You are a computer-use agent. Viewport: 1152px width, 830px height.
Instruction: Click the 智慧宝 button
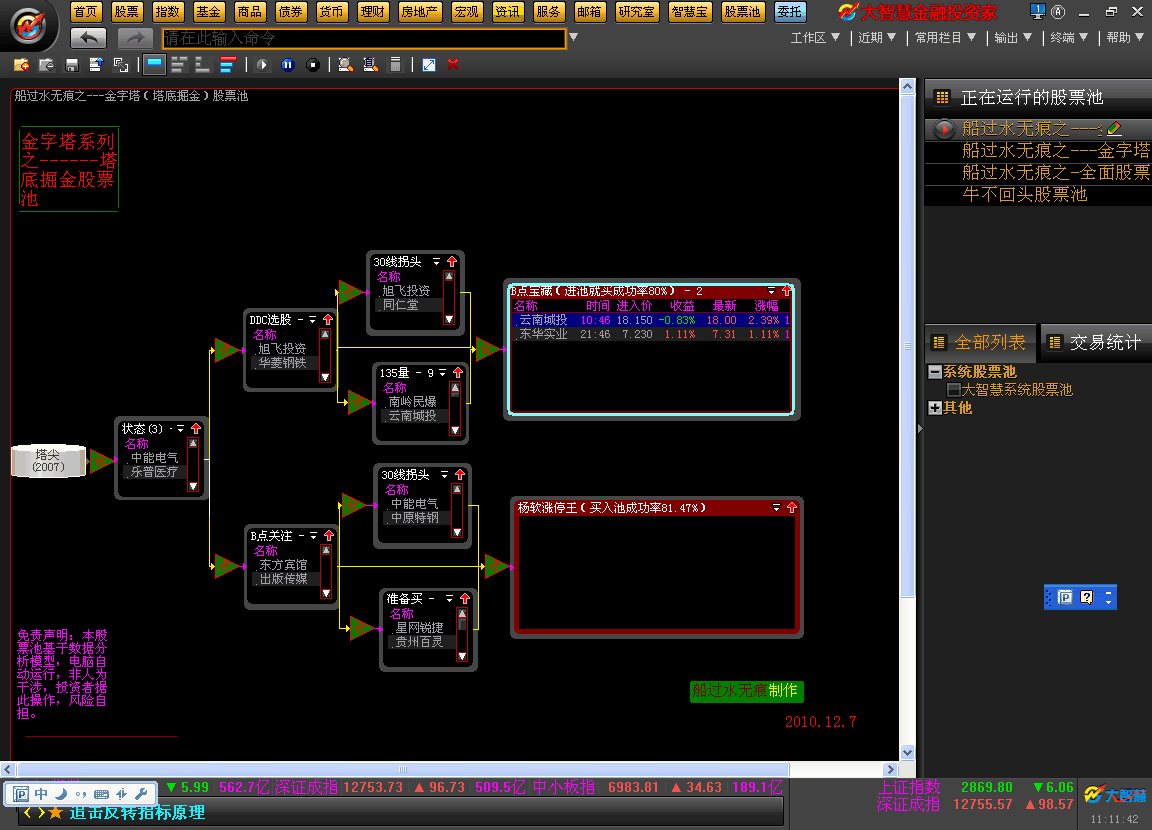(689, 11)
